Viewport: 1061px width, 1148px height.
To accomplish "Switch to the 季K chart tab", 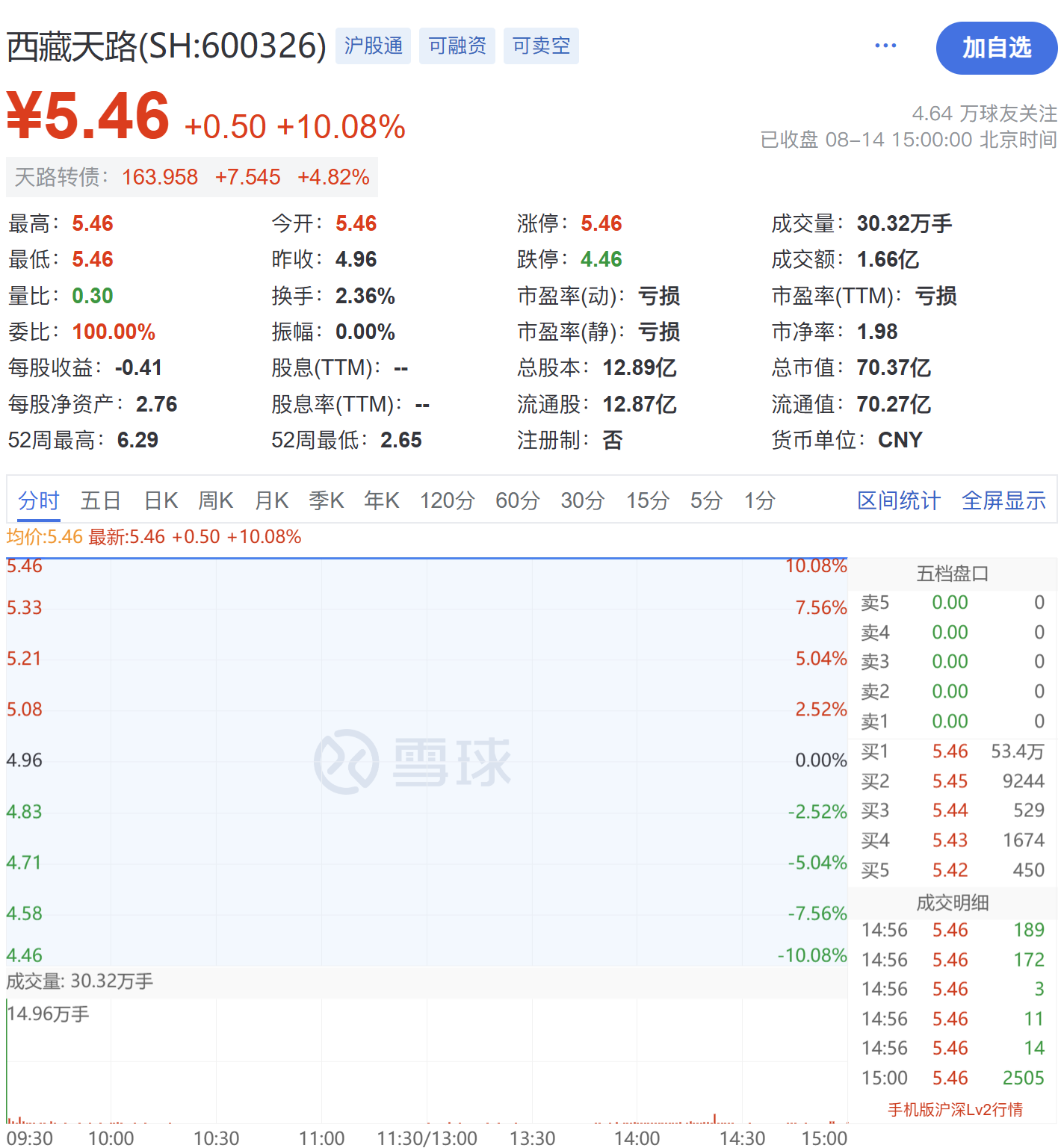I will [x=327, y=500].
